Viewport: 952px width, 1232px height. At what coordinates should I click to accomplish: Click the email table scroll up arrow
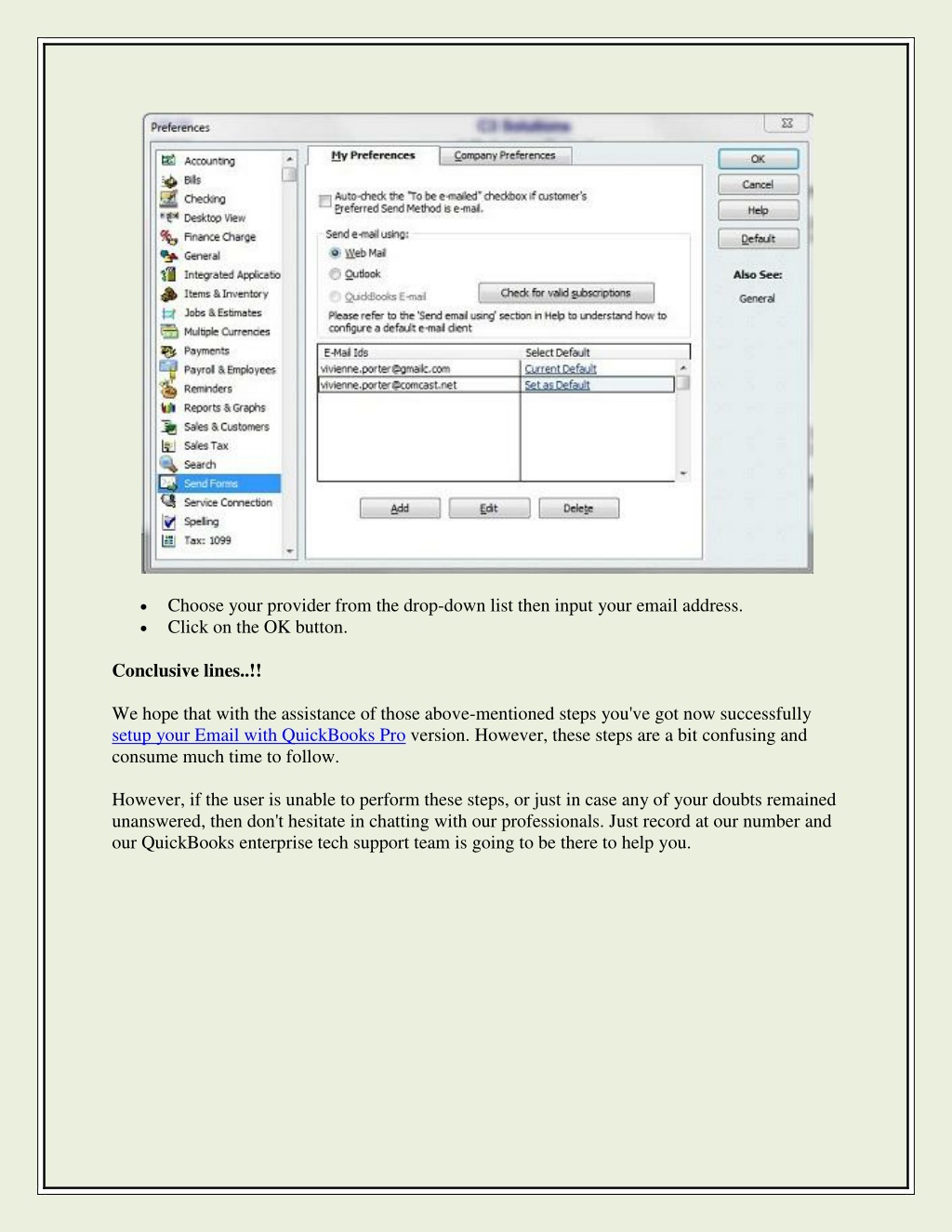click(683, 368)
